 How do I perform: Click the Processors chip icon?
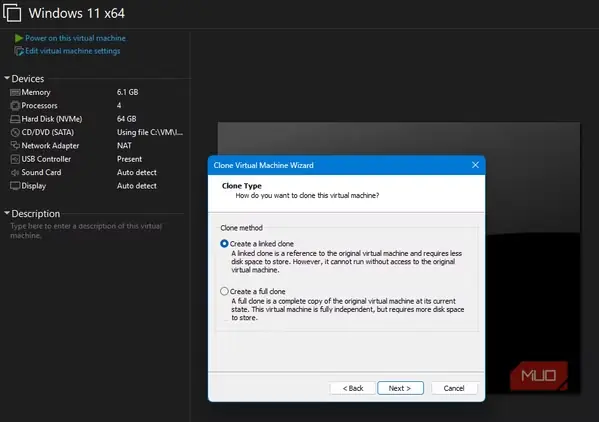point(15,106)
